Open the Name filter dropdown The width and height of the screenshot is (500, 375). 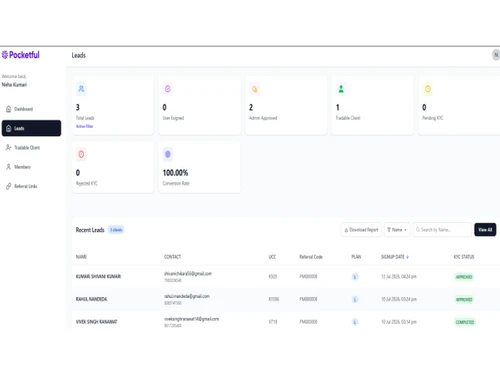click(x=397, y=230)
